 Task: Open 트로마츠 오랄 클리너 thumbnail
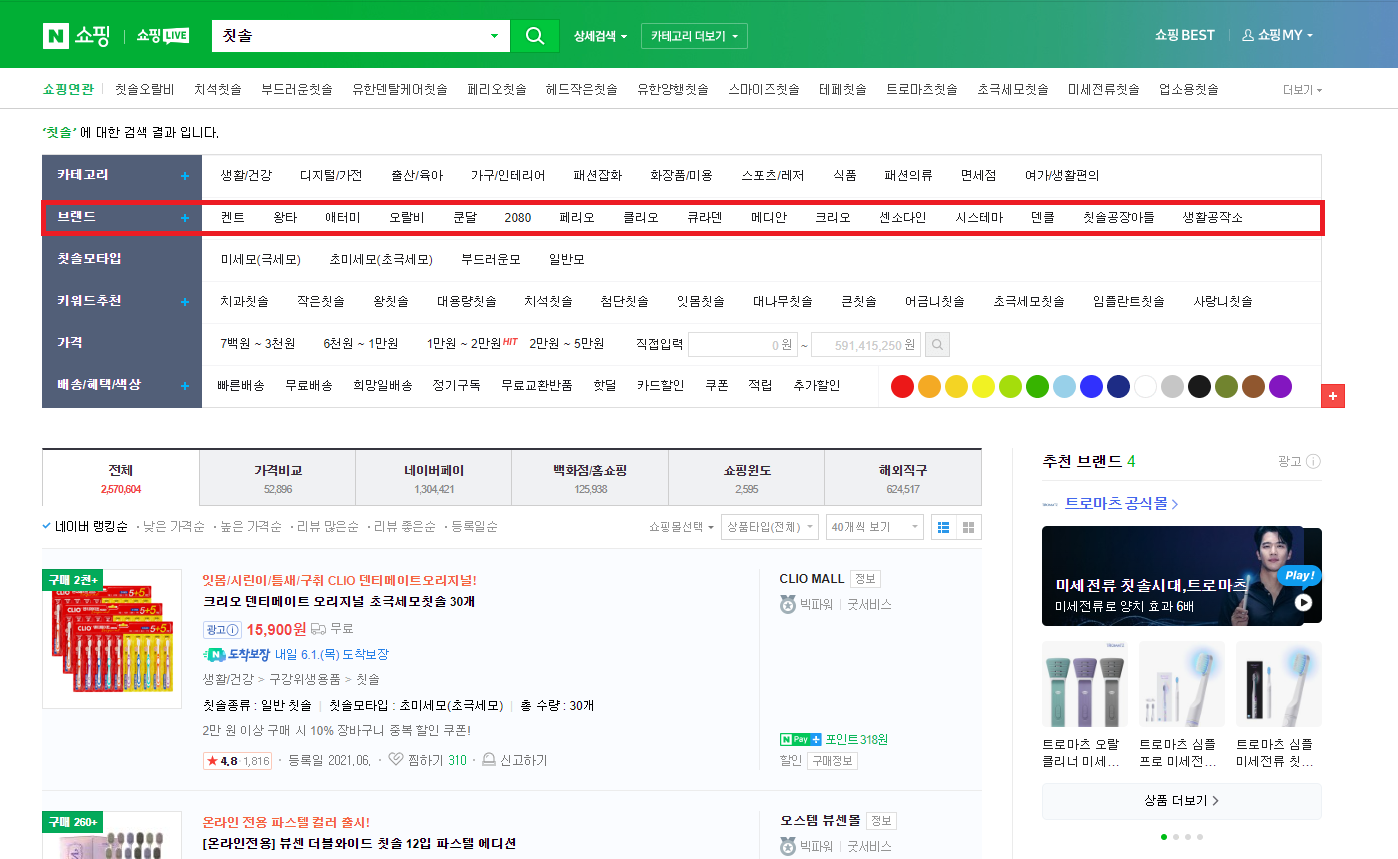(x=1085, y=684)
